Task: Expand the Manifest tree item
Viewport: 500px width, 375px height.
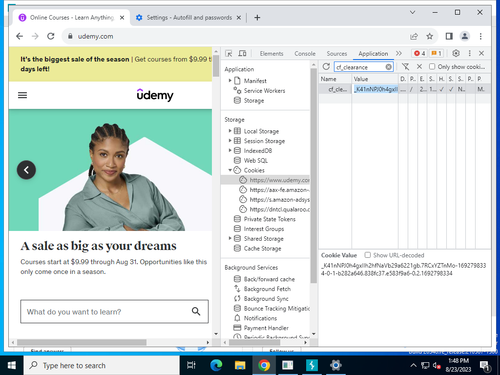Action: (230, 80)
